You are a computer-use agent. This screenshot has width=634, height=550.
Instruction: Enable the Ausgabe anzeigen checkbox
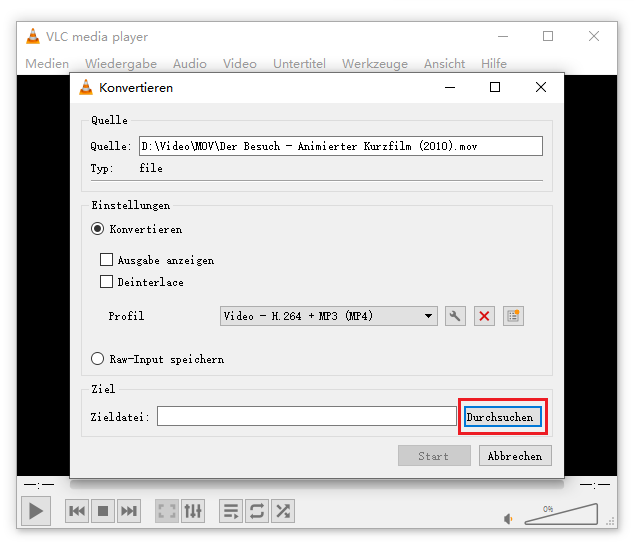coord(106,260)
